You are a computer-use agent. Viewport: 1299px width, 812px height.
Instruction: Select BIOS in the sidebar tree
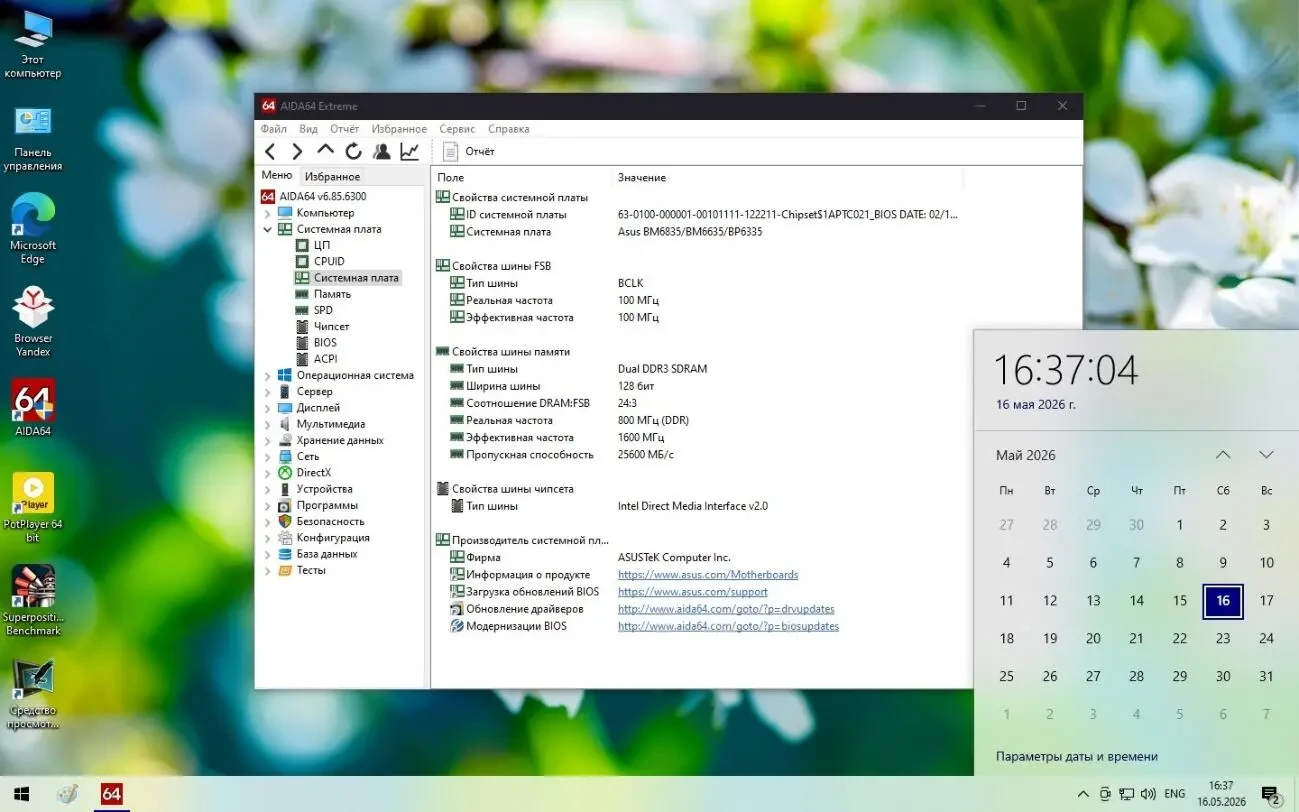pyautogui.click(x=325, y=342)
